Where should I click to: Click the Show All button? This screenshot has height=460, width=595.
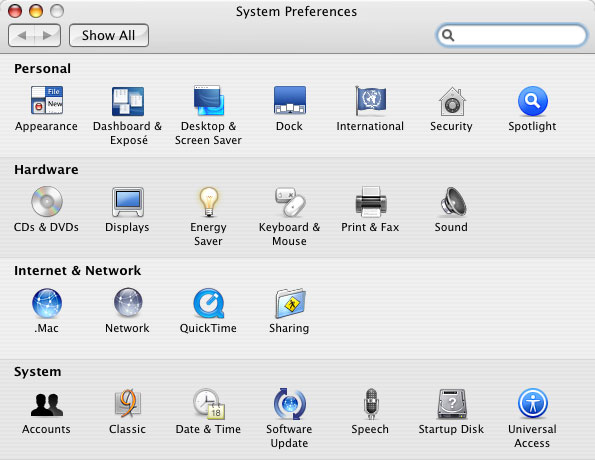point(109,35)
